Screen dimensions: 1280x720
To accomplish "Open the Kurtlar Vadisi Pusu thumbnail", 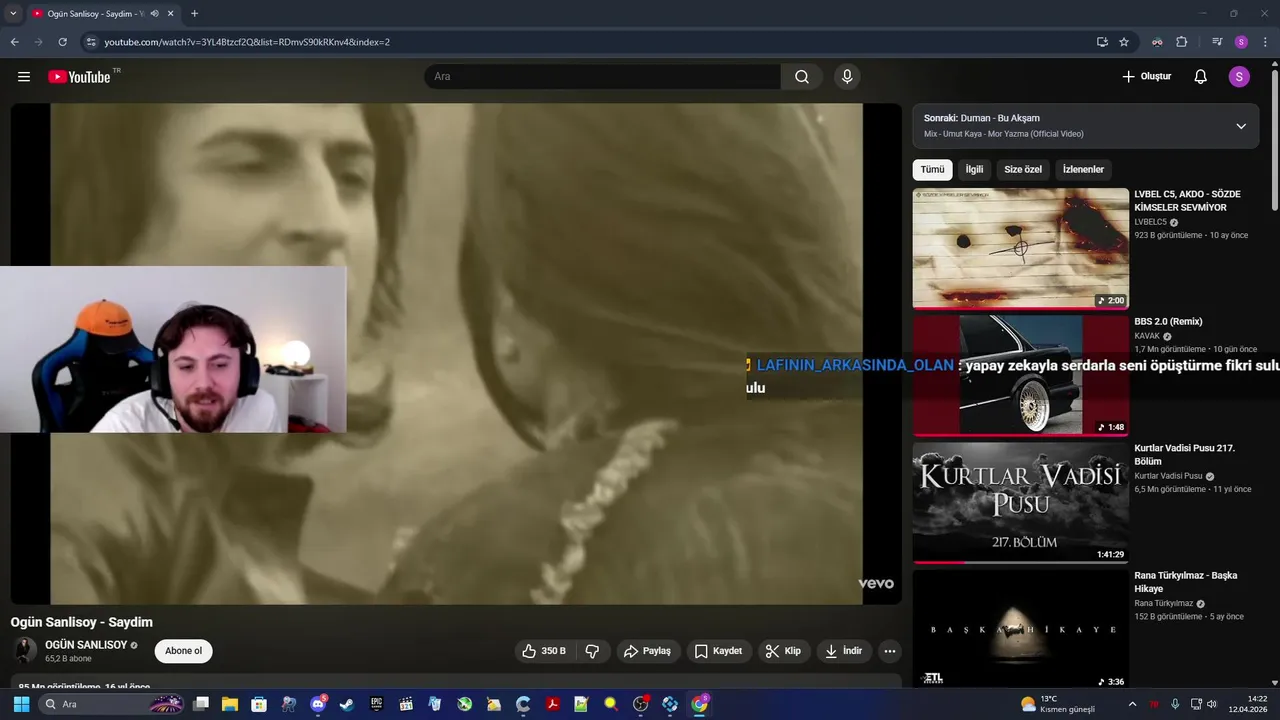I will (x=1020, y=503).
